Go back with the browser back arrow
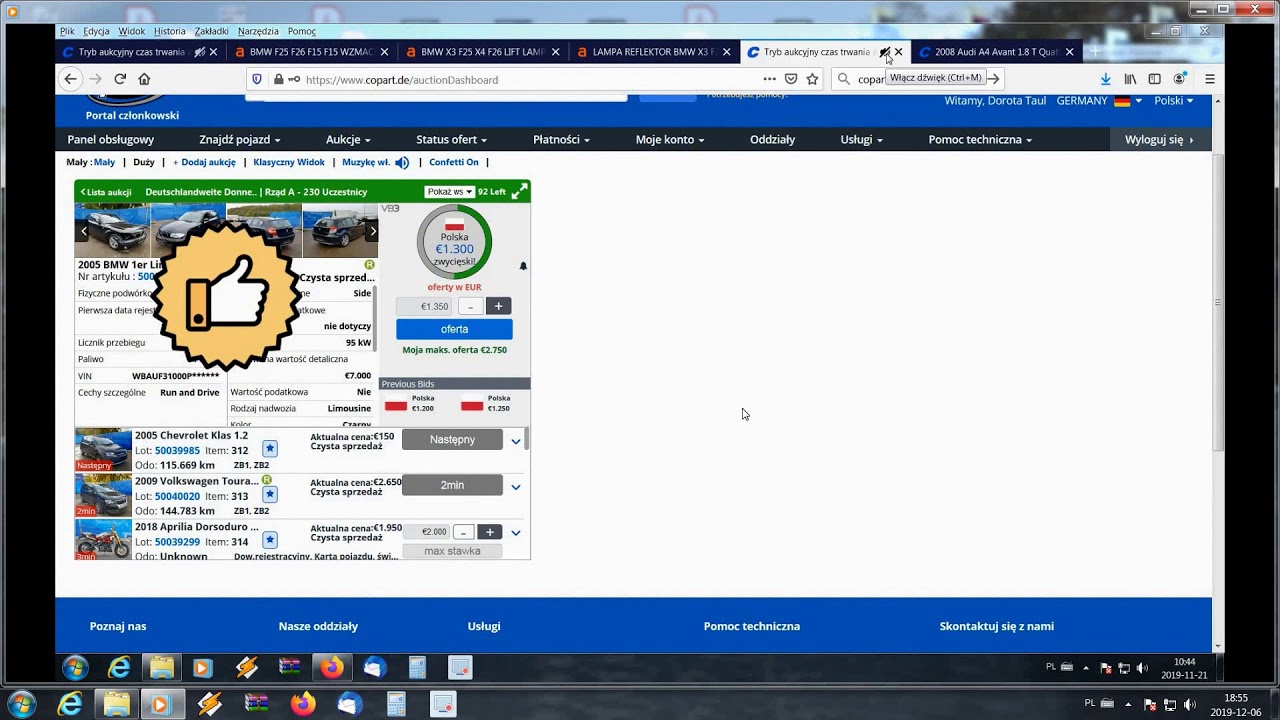 (x=70, y=79)
